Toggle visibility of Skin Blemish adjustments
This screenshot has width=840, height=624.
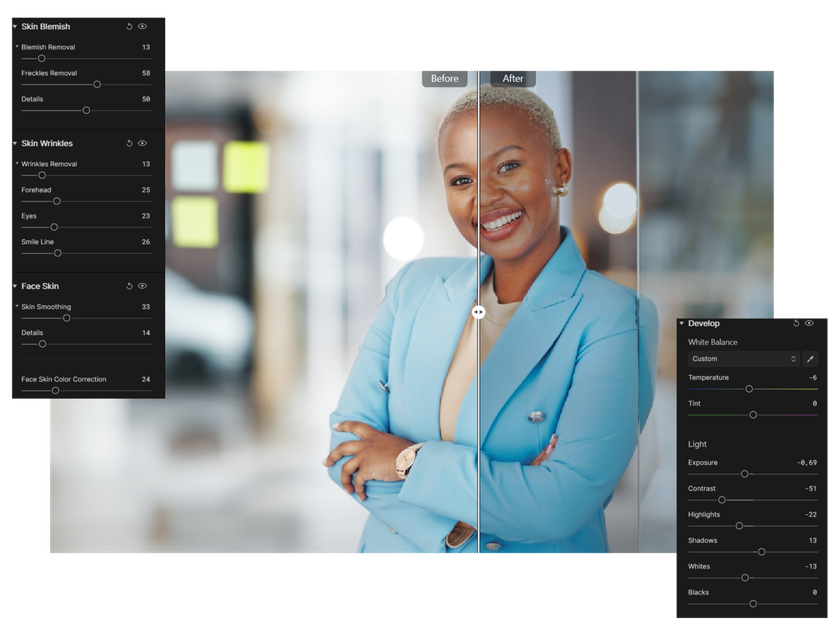click(x=142, y=26)
